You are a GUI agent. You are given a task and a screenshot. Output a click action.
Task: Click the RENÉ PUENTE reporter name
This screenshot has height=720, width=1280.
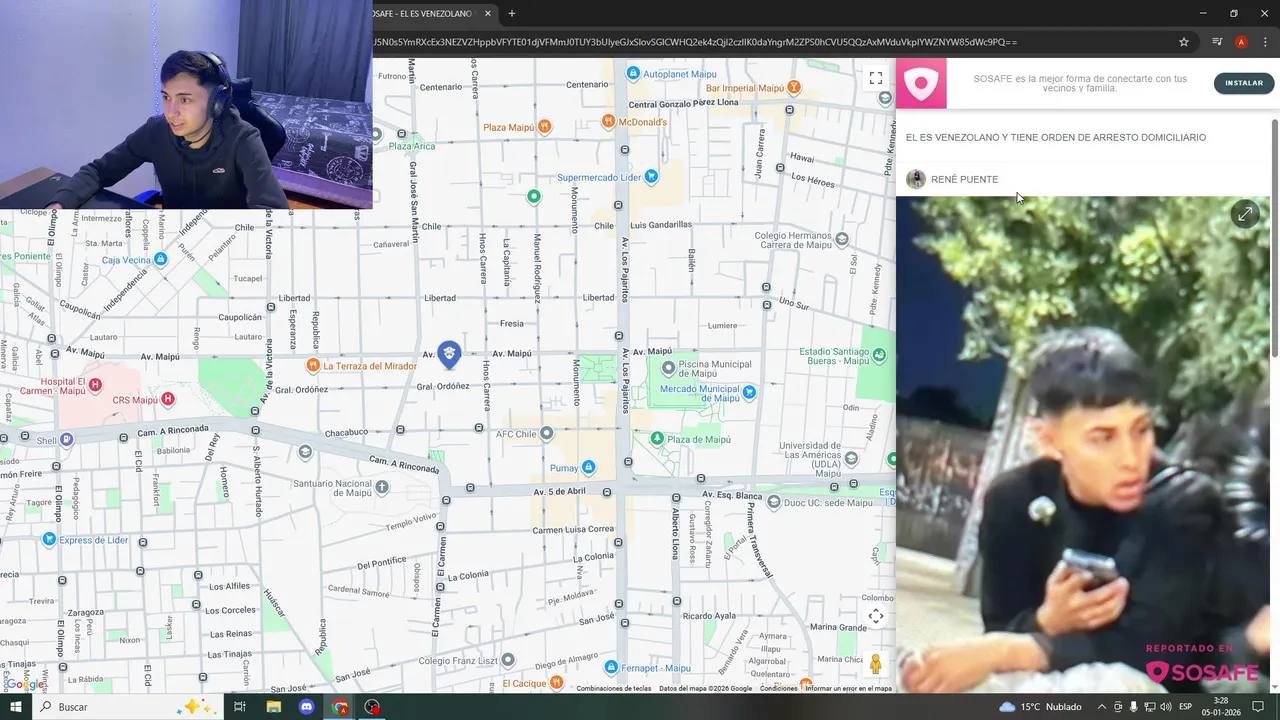tap(964, 179)
